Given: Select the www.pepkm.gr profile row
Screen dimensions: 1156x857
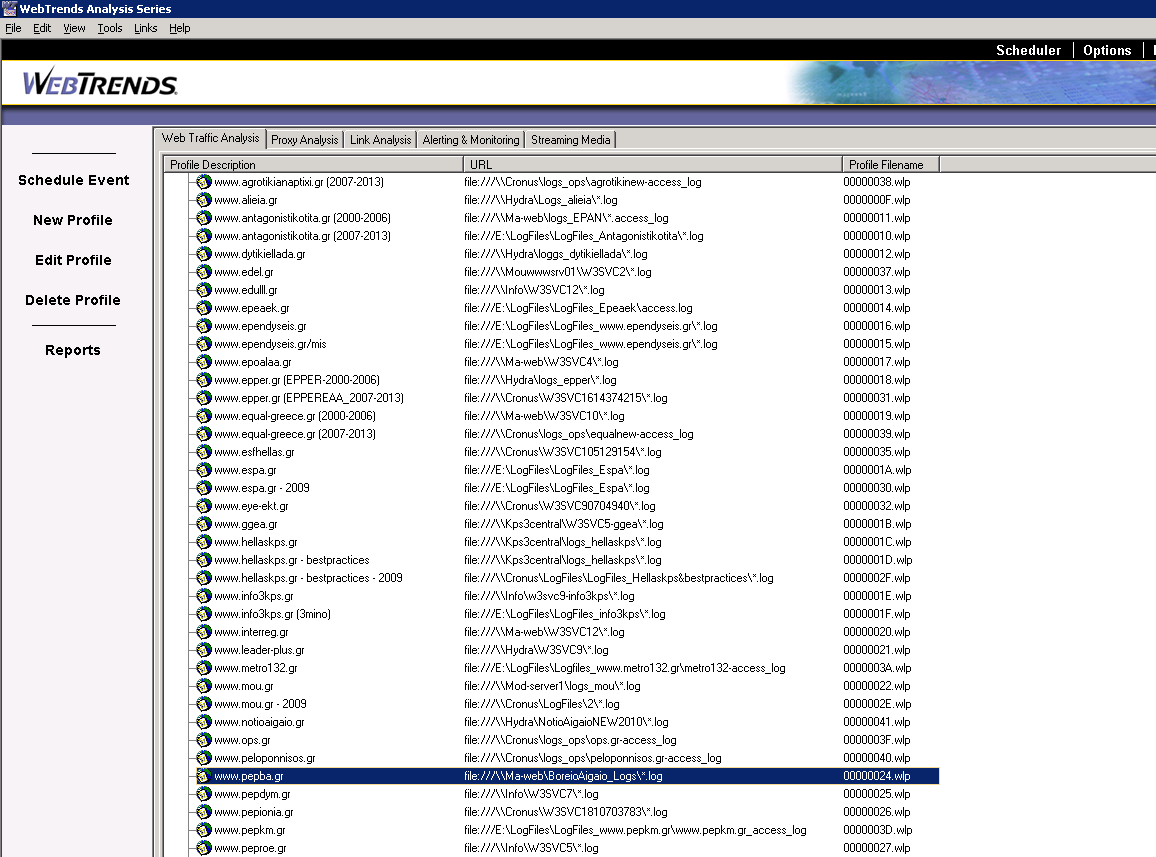Looking at the screenshot, I should coord(568,830).
